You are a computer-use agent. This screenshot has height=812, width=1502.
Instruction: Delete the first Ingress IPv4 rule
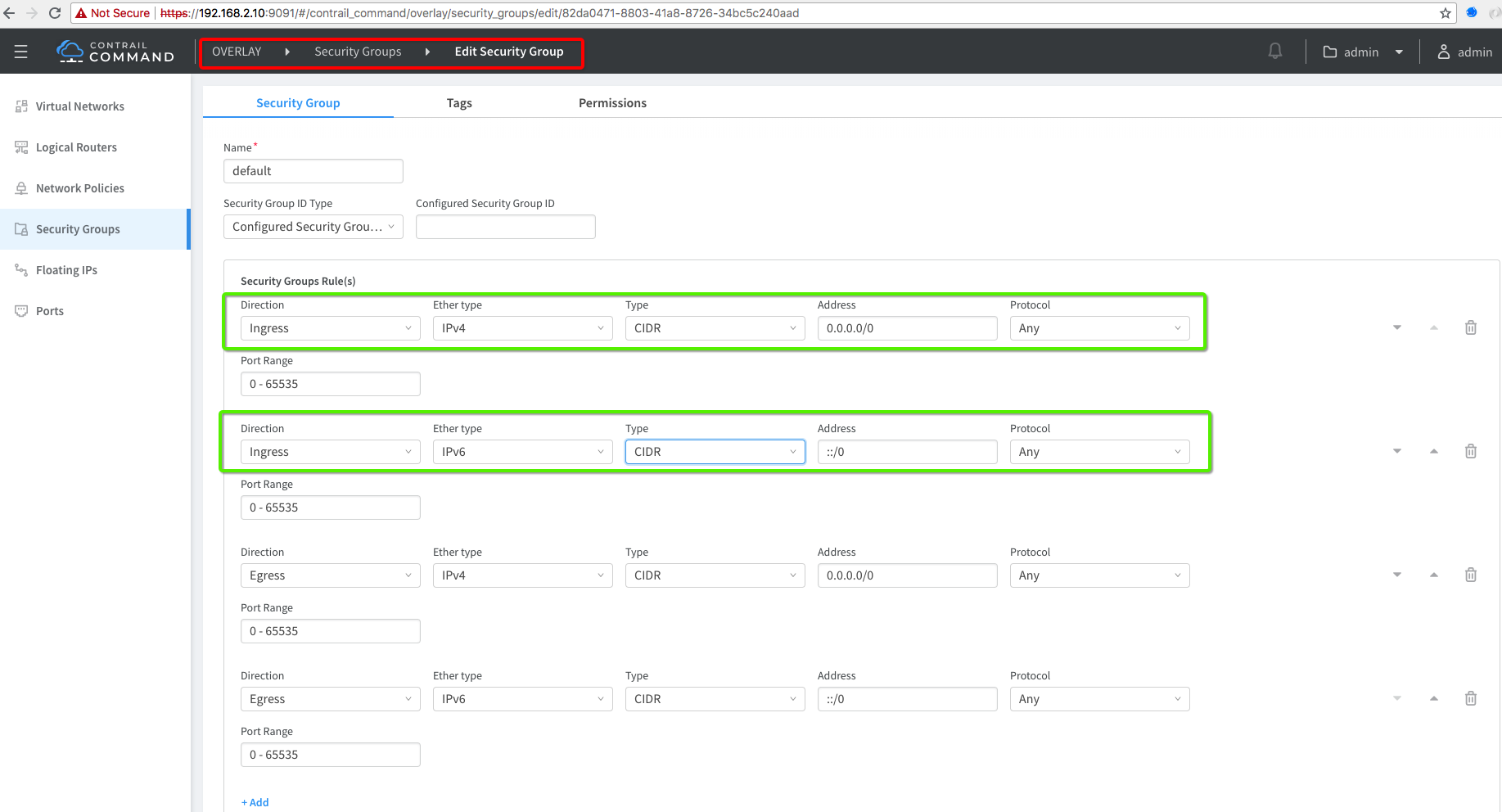(1470, 327)
